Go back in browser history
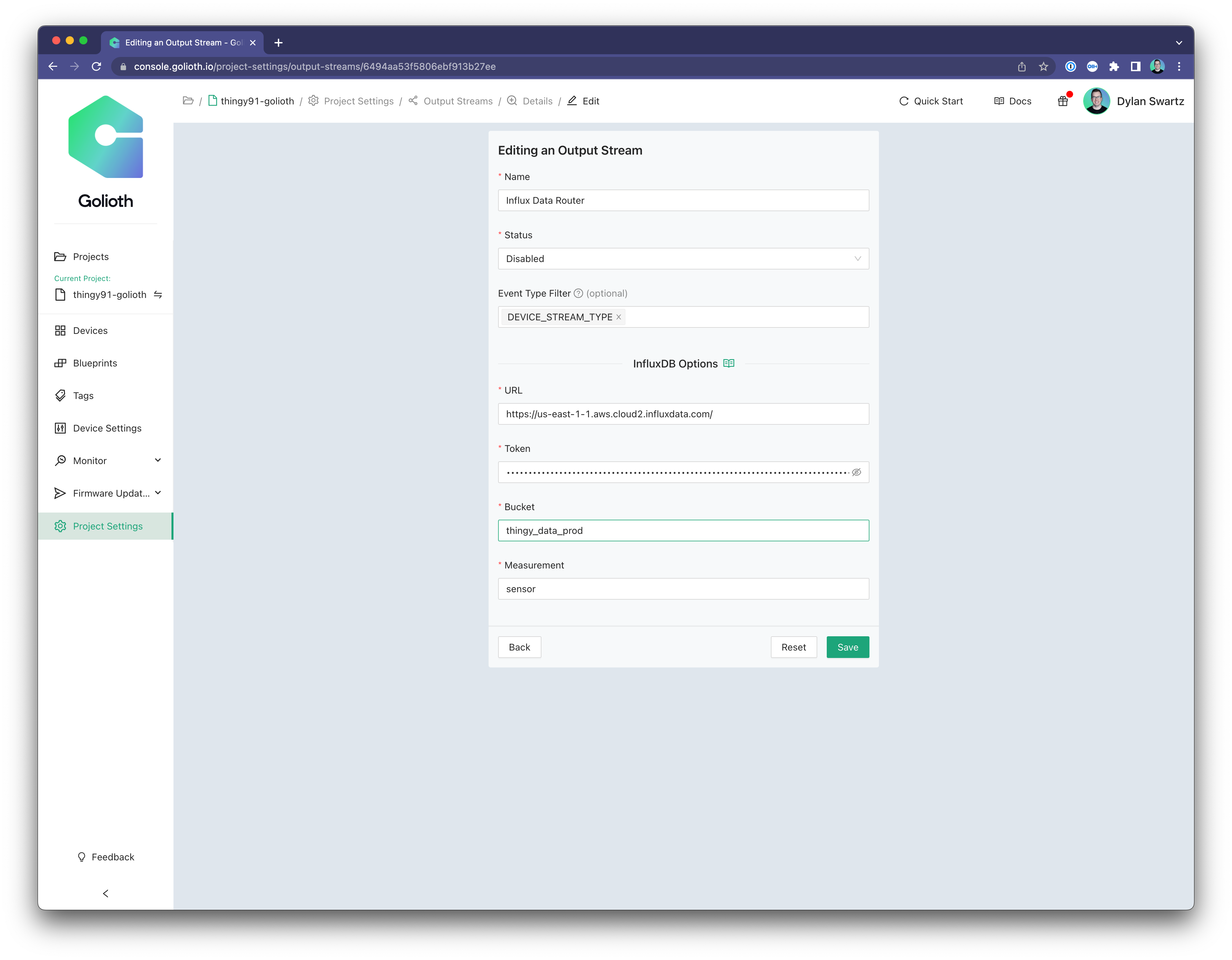1232x960 pixels. pyautogui.click(x=53, y=66)
